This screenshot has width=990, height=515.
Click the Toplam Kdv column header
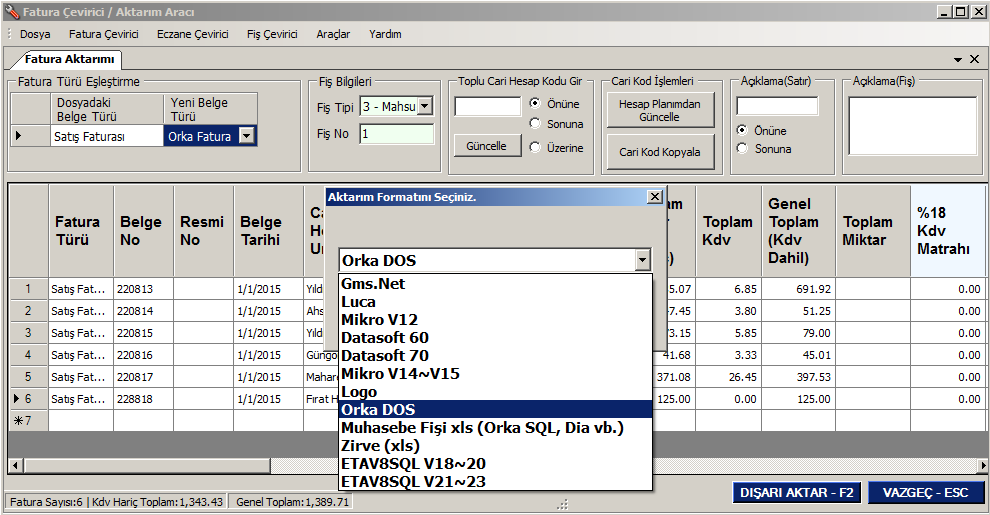tap(729, 231)
